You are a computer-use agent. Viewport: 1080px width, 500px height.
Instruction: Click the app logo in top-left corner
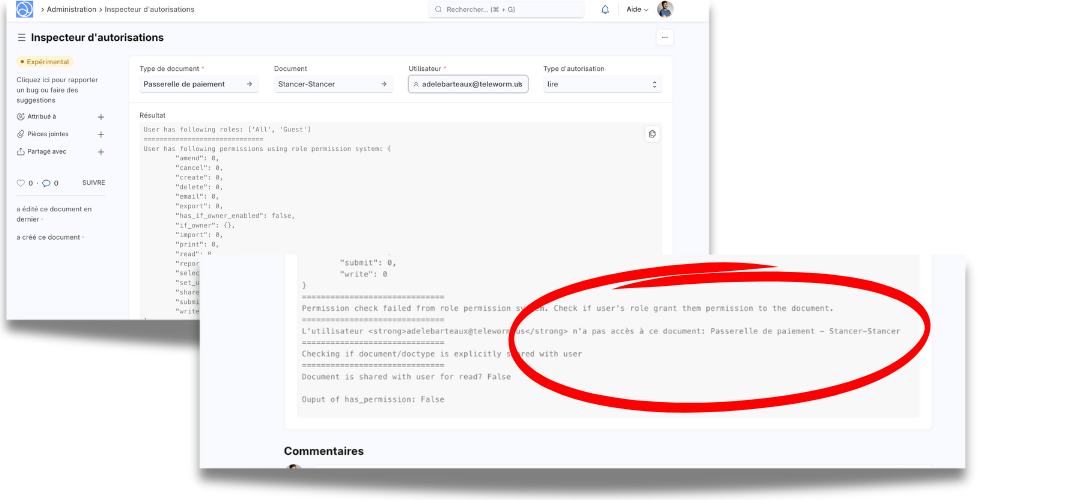[24, 9]
